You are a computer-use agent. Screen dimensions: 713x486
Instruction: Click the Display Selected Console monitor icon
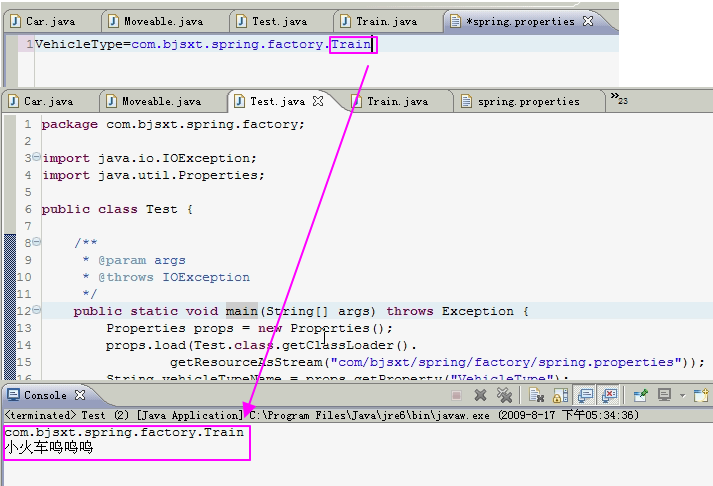[665, 395]
